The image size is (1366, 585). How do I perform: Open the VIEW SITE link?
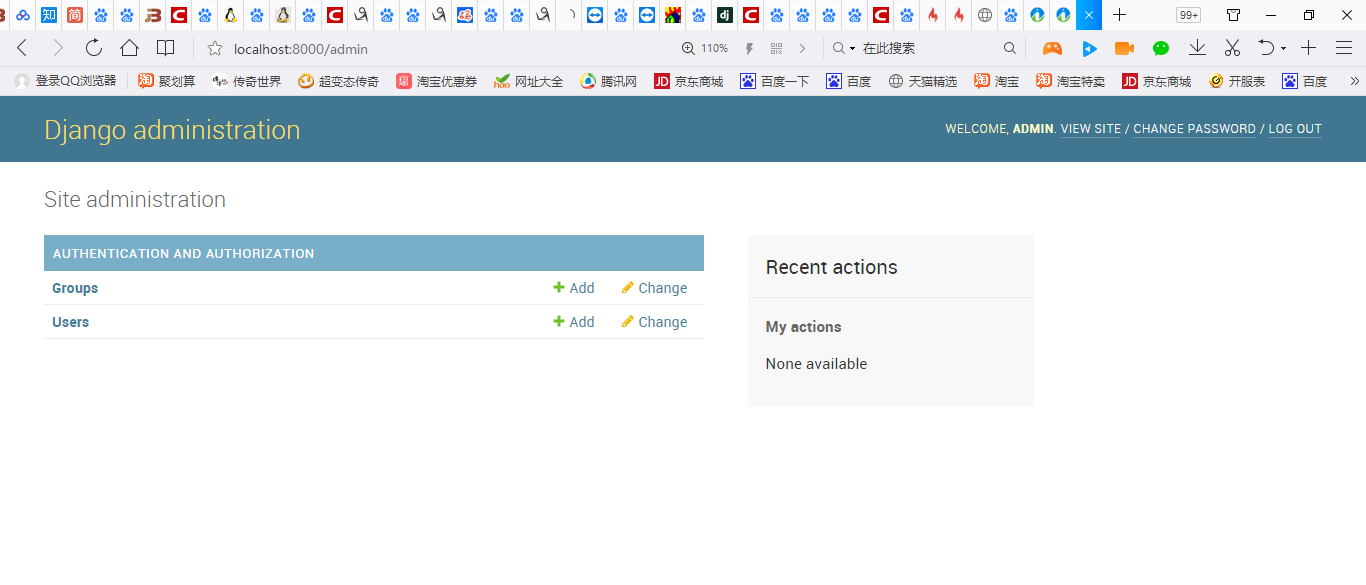coord(1091,129)
